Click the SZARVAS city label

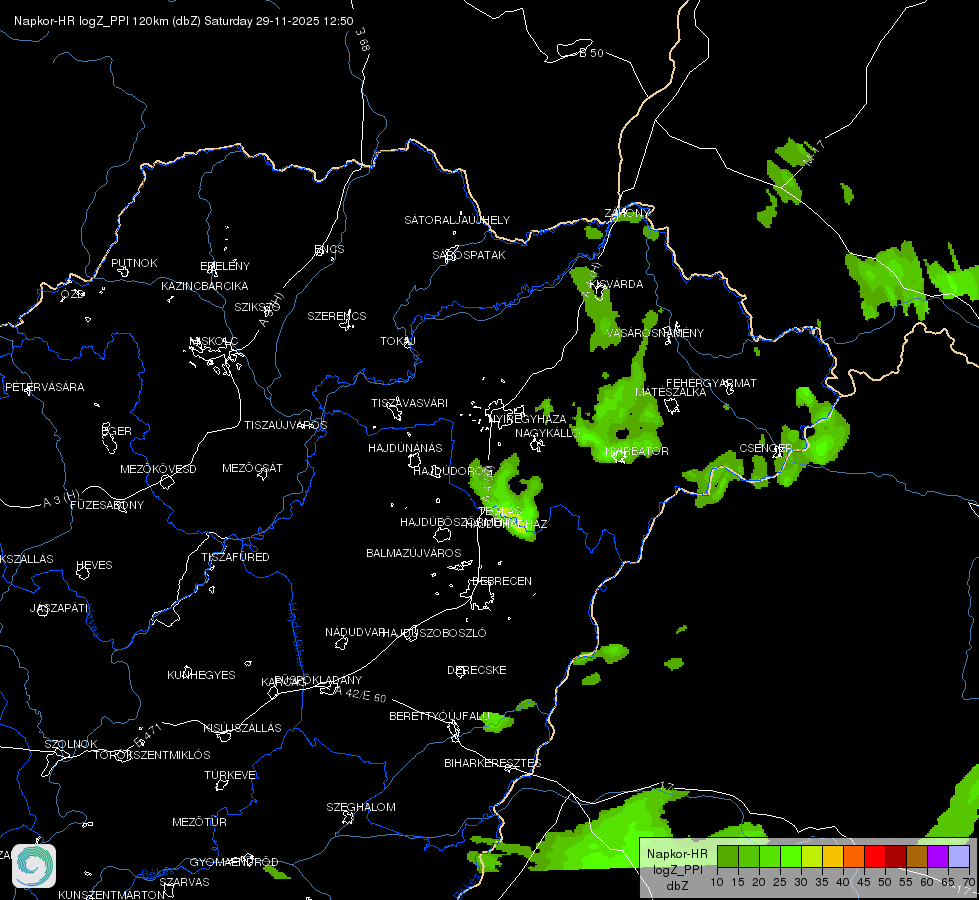[184, 882]
